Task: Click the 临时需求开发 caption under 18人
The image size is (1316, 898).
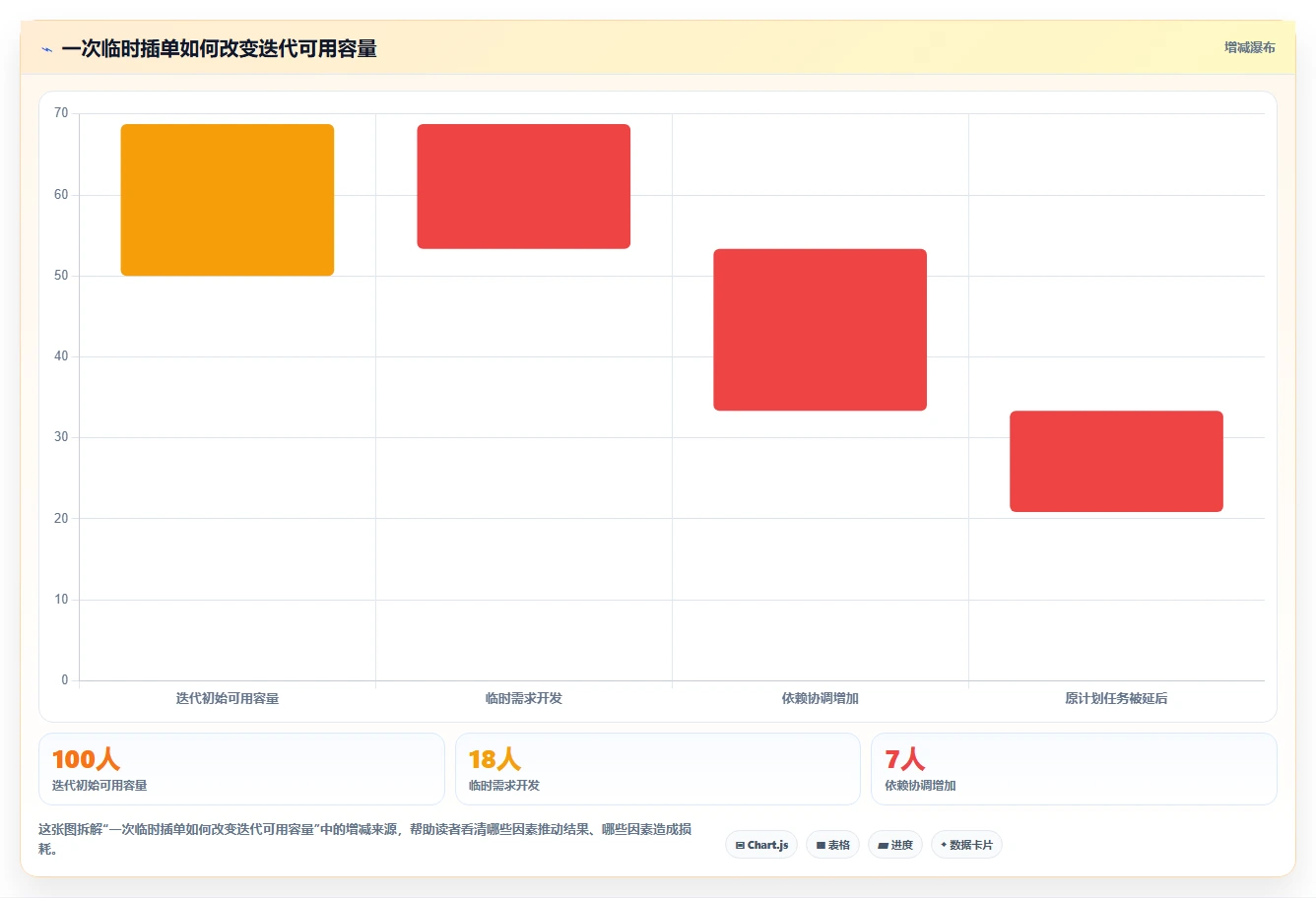Action: pyautogui.click(x=504, y=786)
